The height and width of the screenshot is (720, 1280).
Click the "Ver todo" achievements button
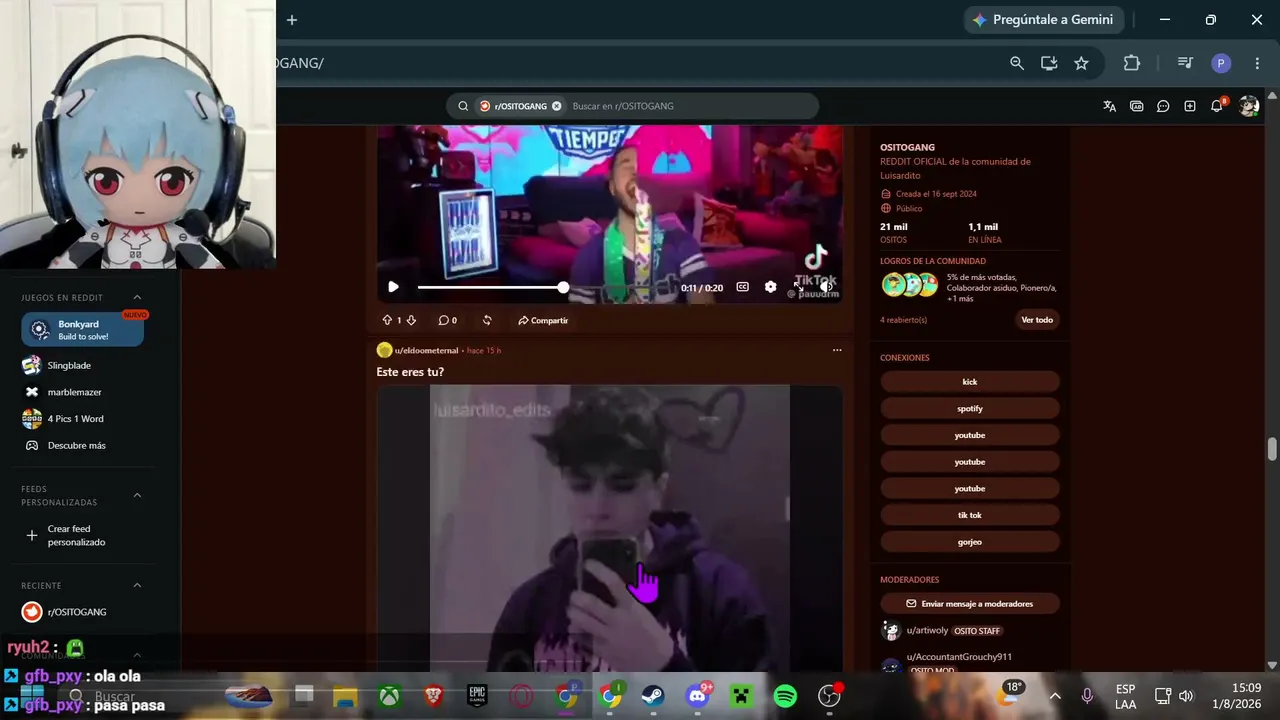click(x=1037, y=320)
